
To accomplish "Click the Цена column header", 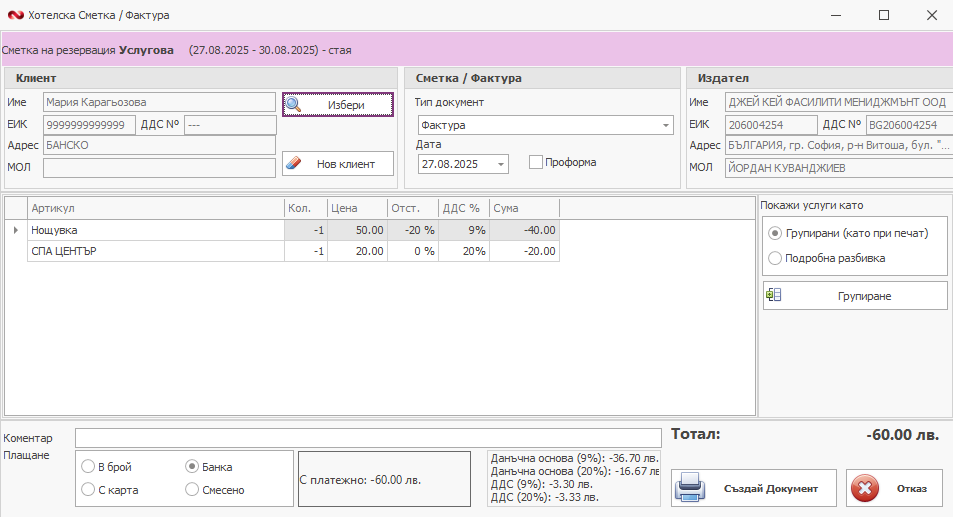I will pyautogui.click(x=356, y=208).
